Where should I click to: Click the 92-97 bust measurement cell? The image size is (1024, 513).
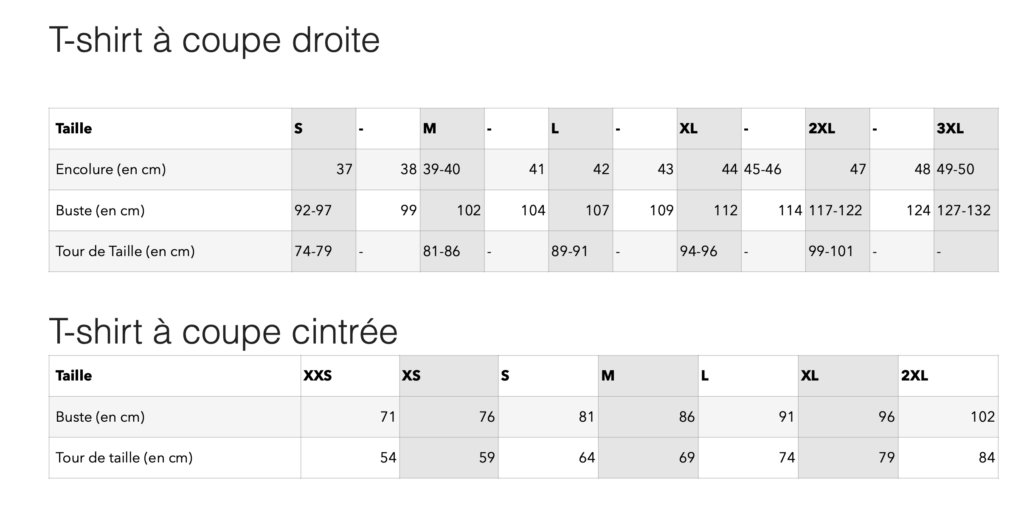[x=324, y=210]
